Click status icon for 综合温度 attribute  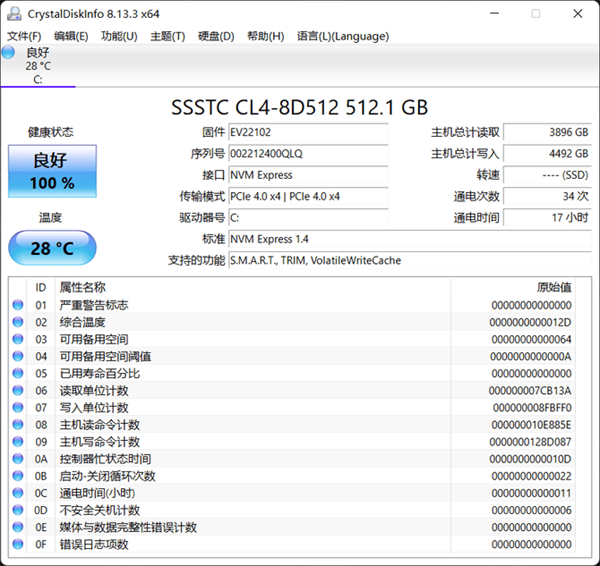[17, 322]
